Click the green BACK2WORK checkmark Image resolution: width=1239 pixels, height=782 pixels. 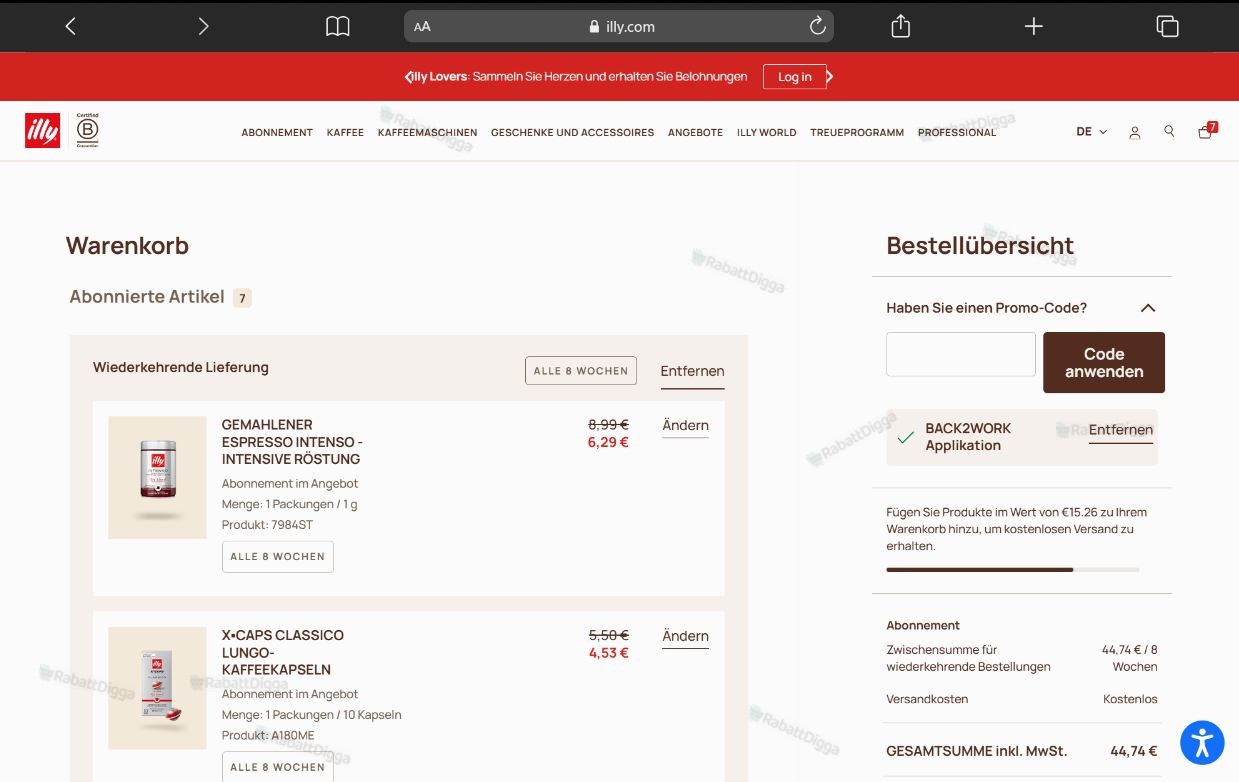point(905,437)
